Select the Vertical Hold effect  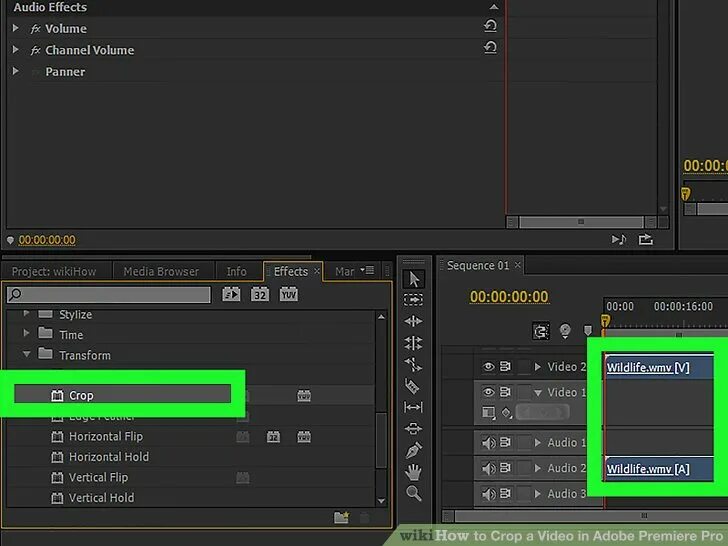(x=102, y=498)
